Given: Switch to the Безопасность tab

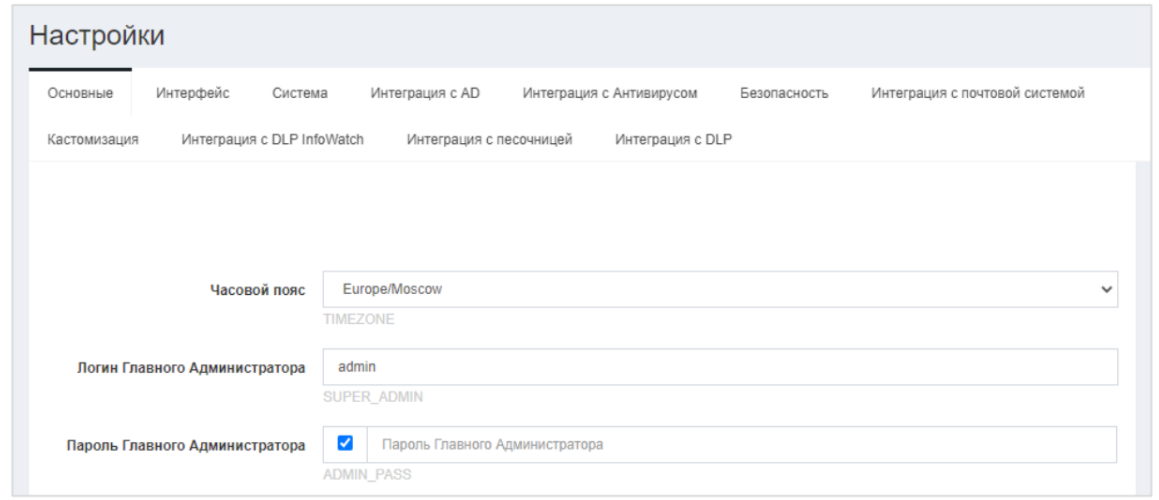Looking at the screenshot, I should pos(784,93).
